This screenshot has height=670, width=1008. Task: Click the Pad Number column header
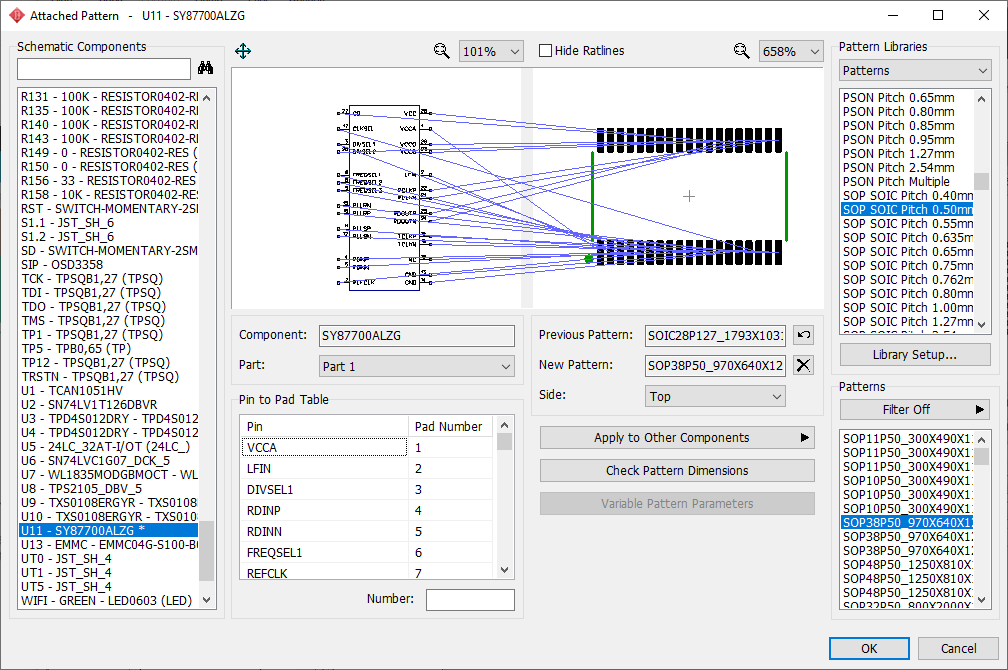click(x=451, y=426)
